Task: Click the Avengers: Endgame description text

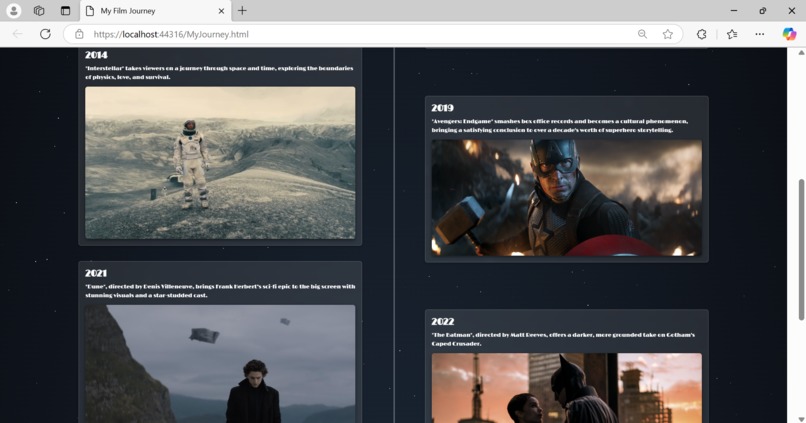Action: (560, 126)
